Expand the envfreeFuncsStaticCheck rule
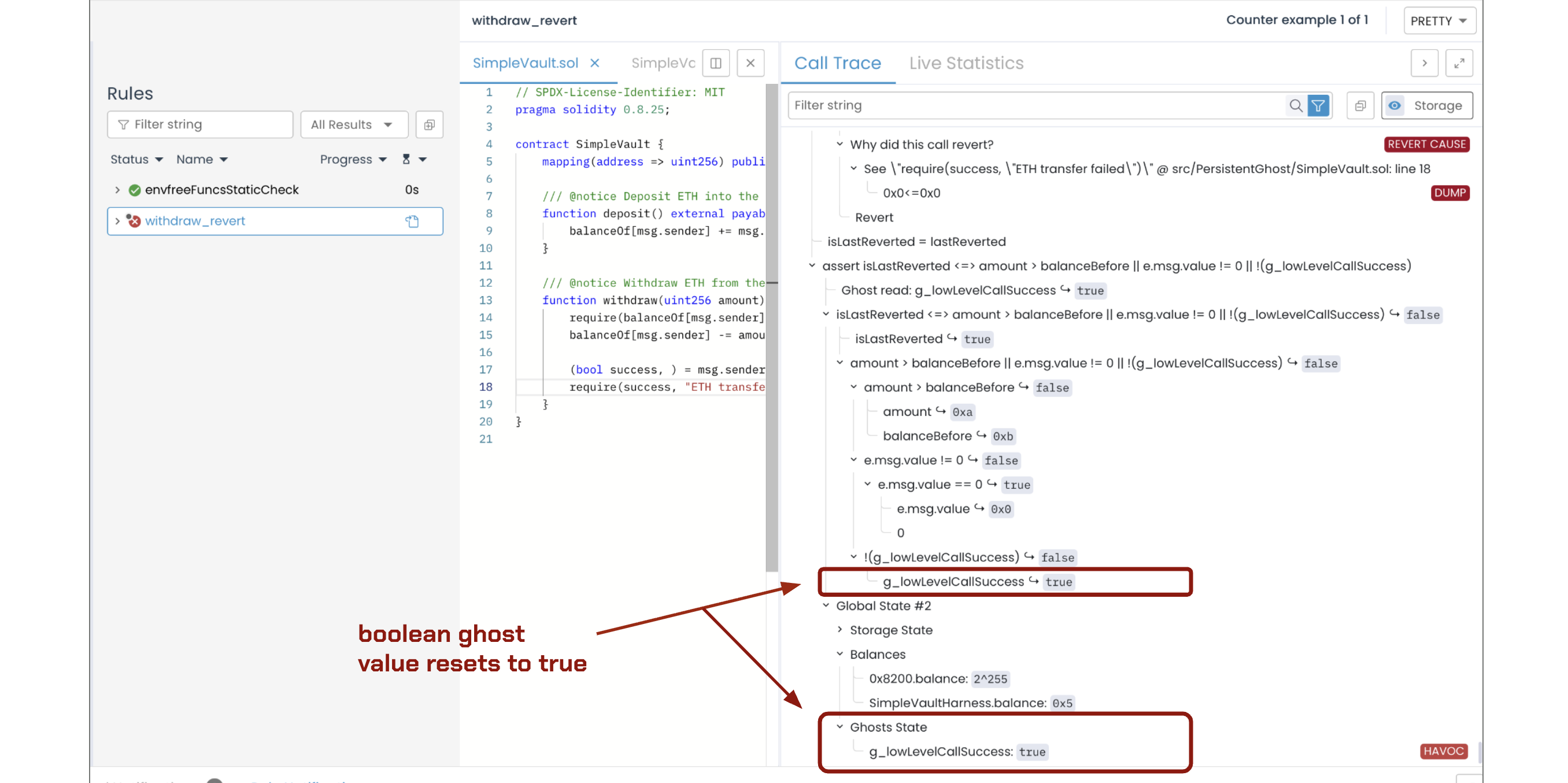1568x783 pixels. tap(117, 190)
